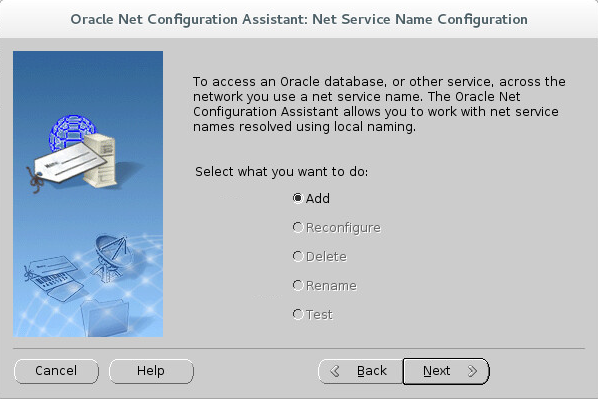Open Help for this wizard
598x399 pixels.
(151, 371)
